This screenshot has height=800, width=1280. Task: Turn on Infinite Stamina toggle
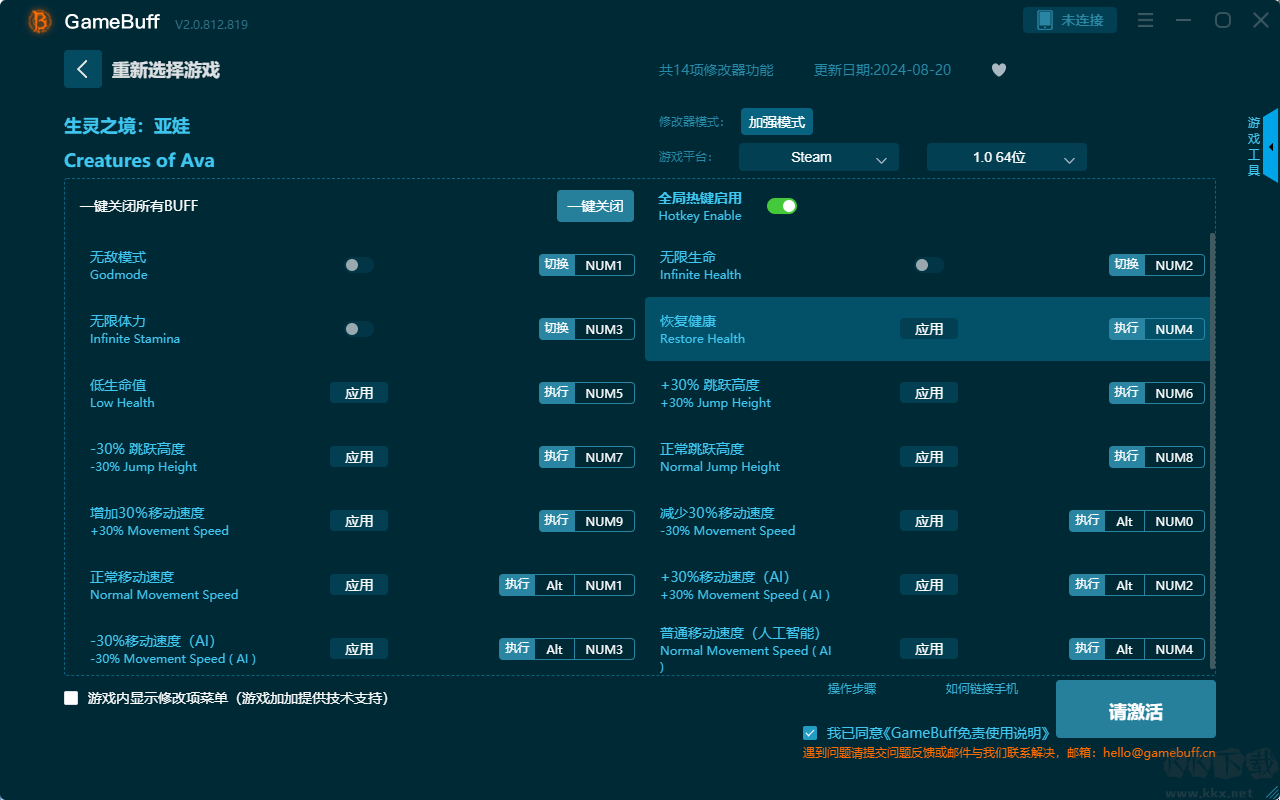coord(359,329)
